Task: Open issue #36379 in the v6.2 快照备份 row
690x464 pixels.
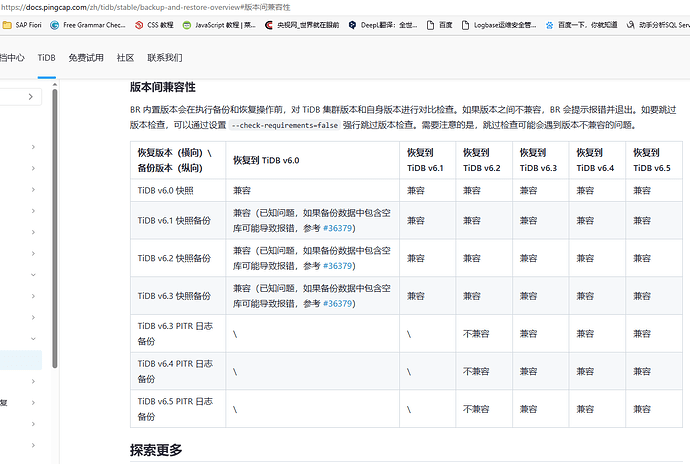Action: (x=338, y=266)
